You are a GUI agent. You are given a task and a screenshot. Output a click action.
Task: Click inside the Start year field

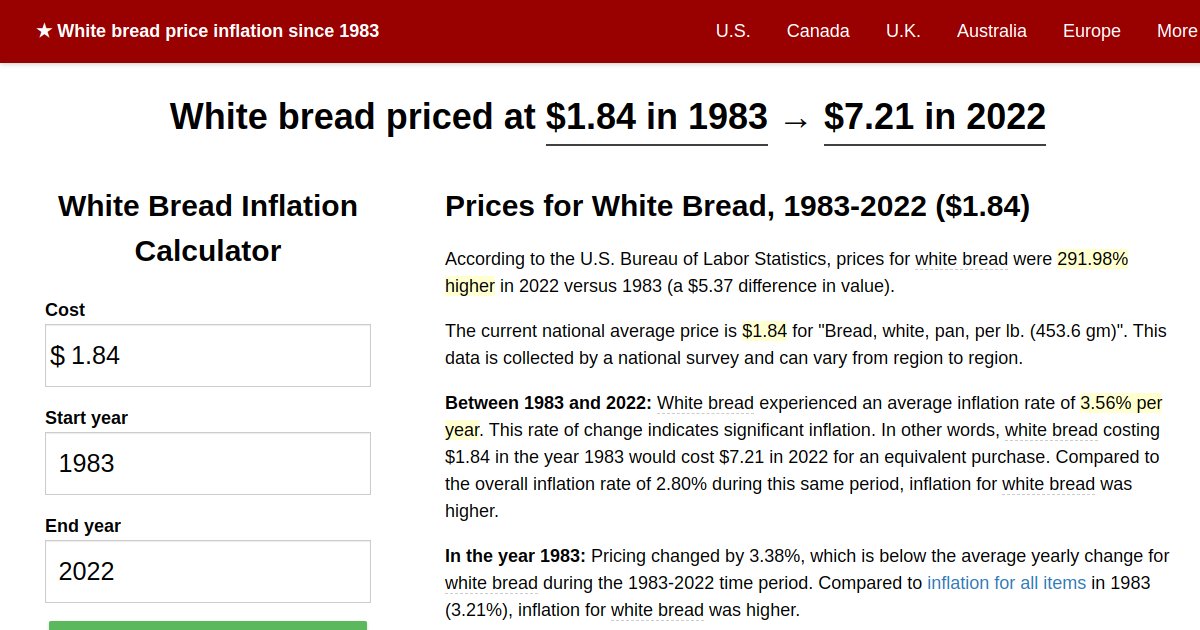(x=207, y=463)
